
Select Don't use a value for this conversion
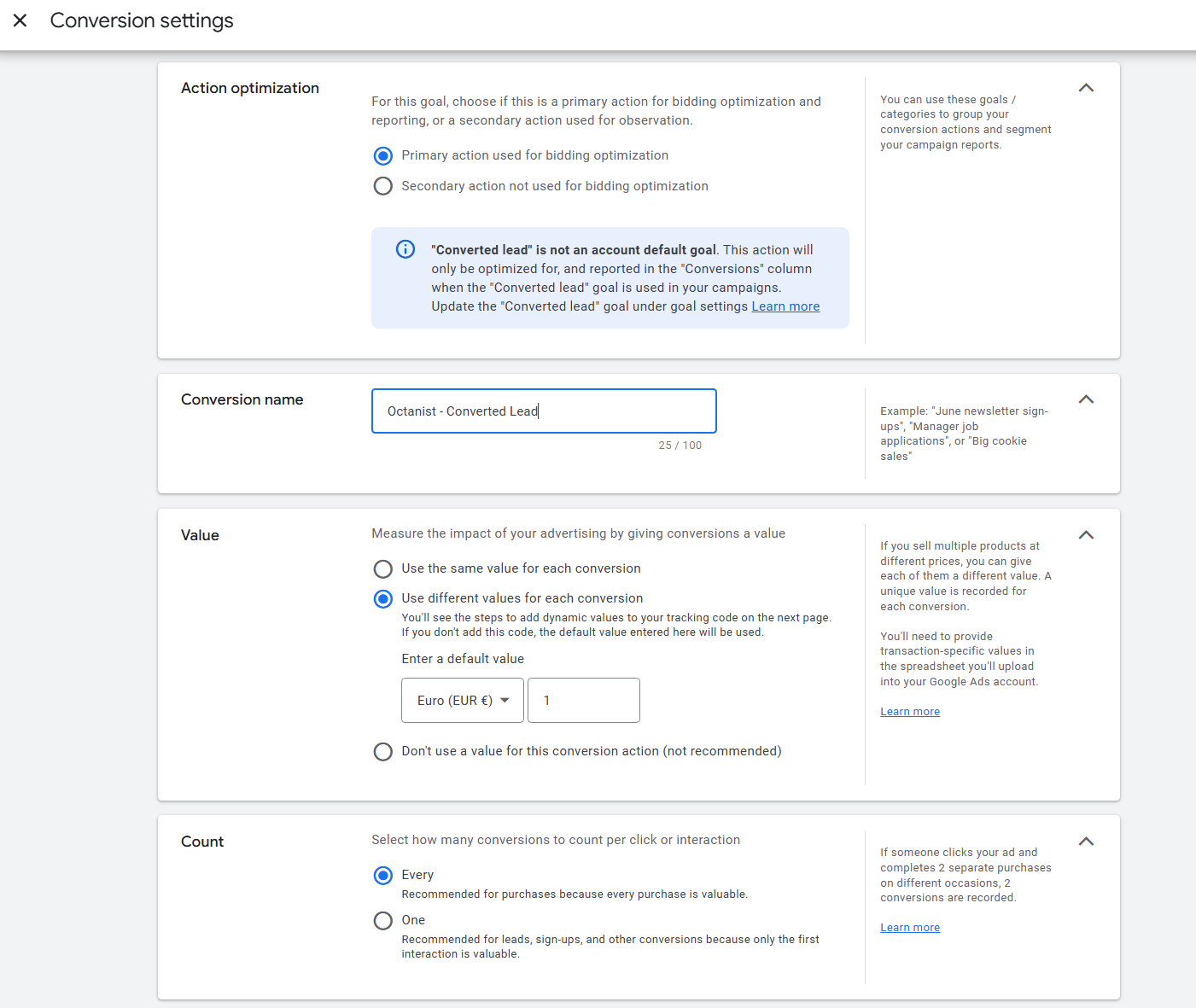pos(382,751)
